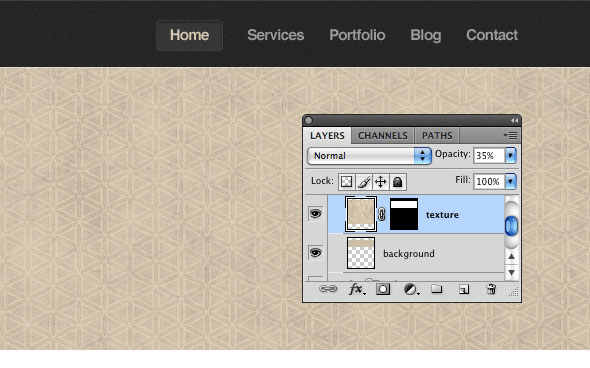Click the chain link between texture thumbnail and mask
The image size is (590, 368).
point(382,214)
